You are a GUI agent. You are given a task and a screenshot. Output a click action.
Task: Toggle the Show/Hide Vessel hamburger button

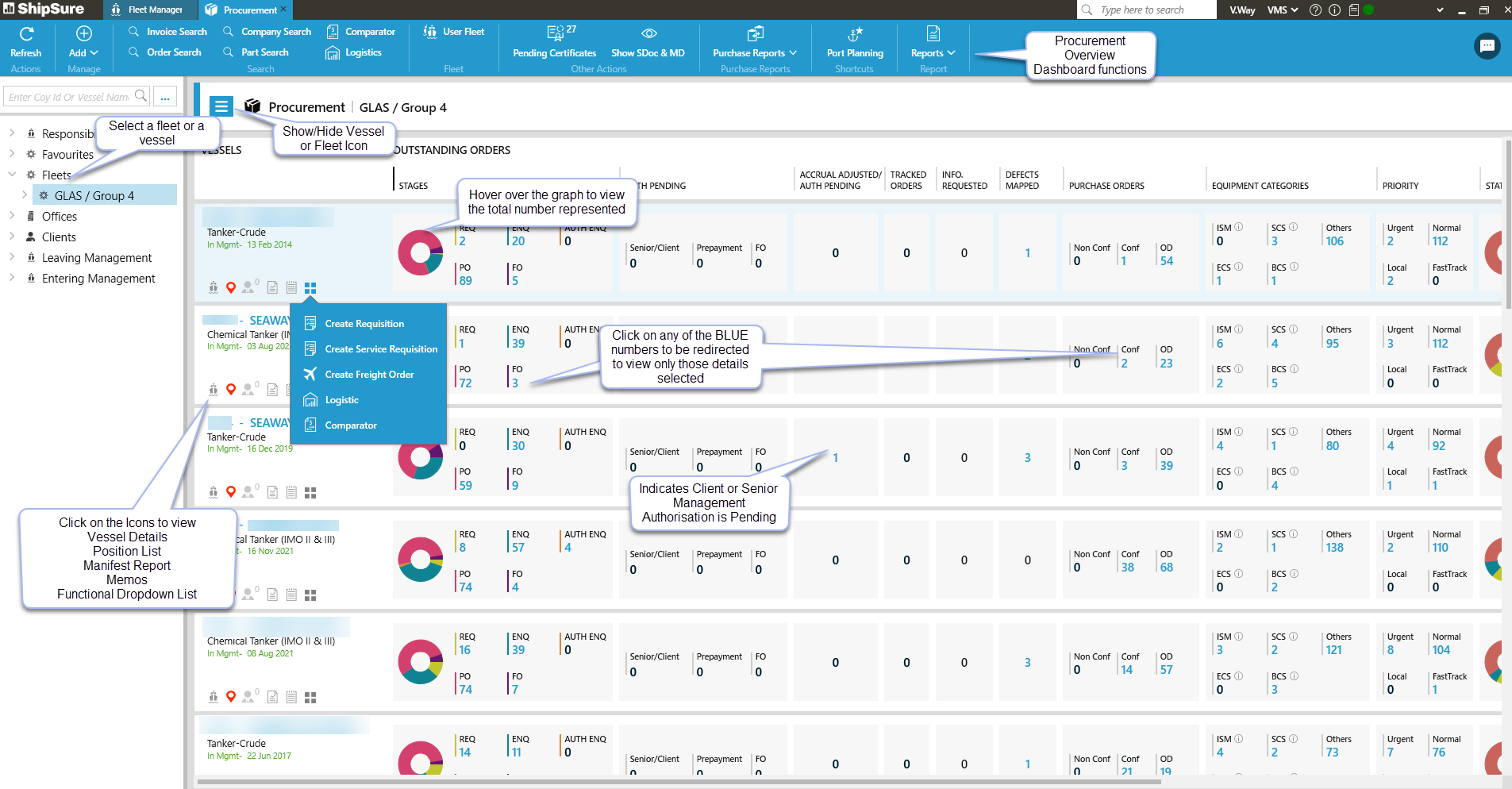(x=221, y=106)
